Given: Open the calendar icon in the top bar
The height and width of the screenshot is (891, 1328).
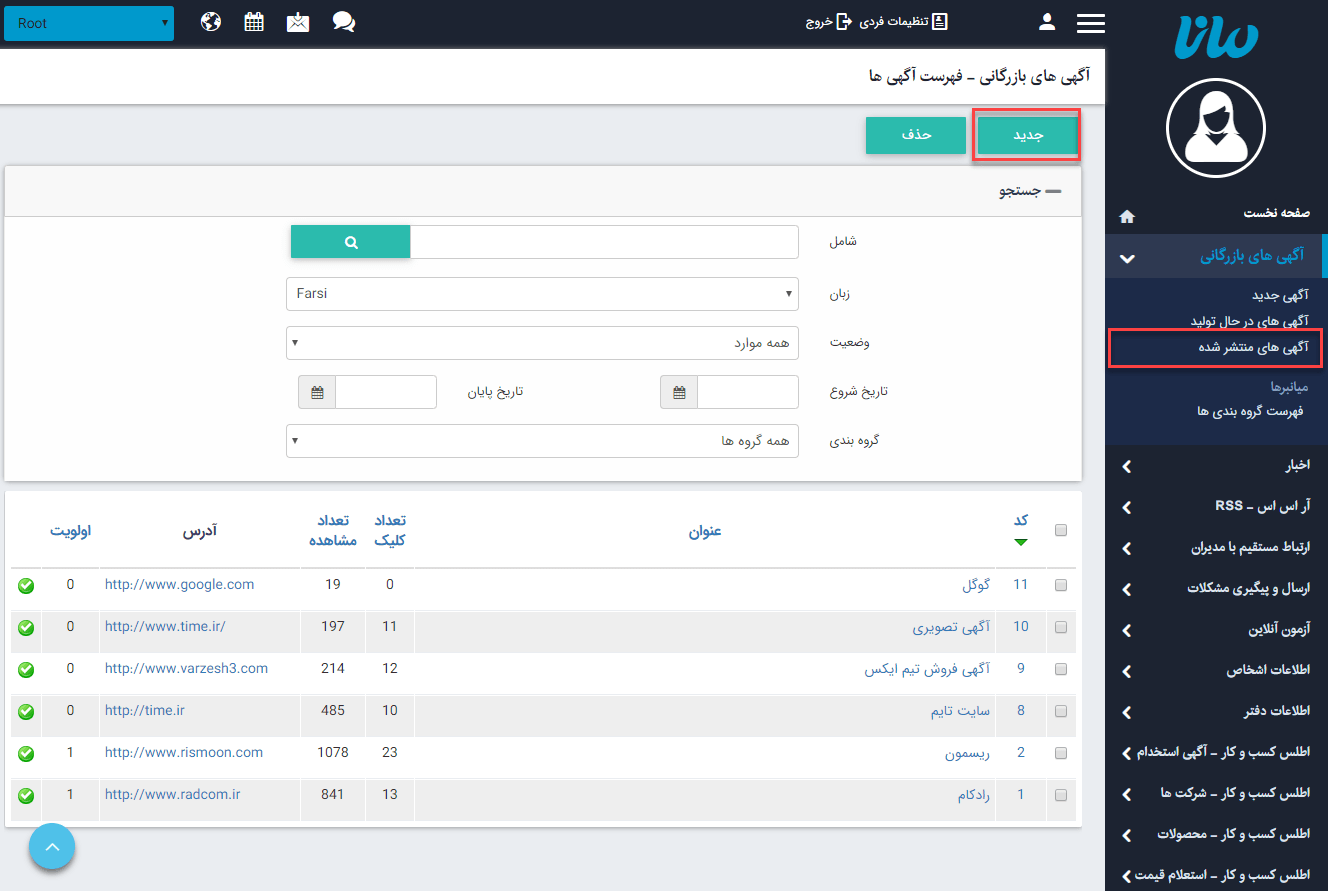Looking at the screenshot, I should (x=254, y=20).
